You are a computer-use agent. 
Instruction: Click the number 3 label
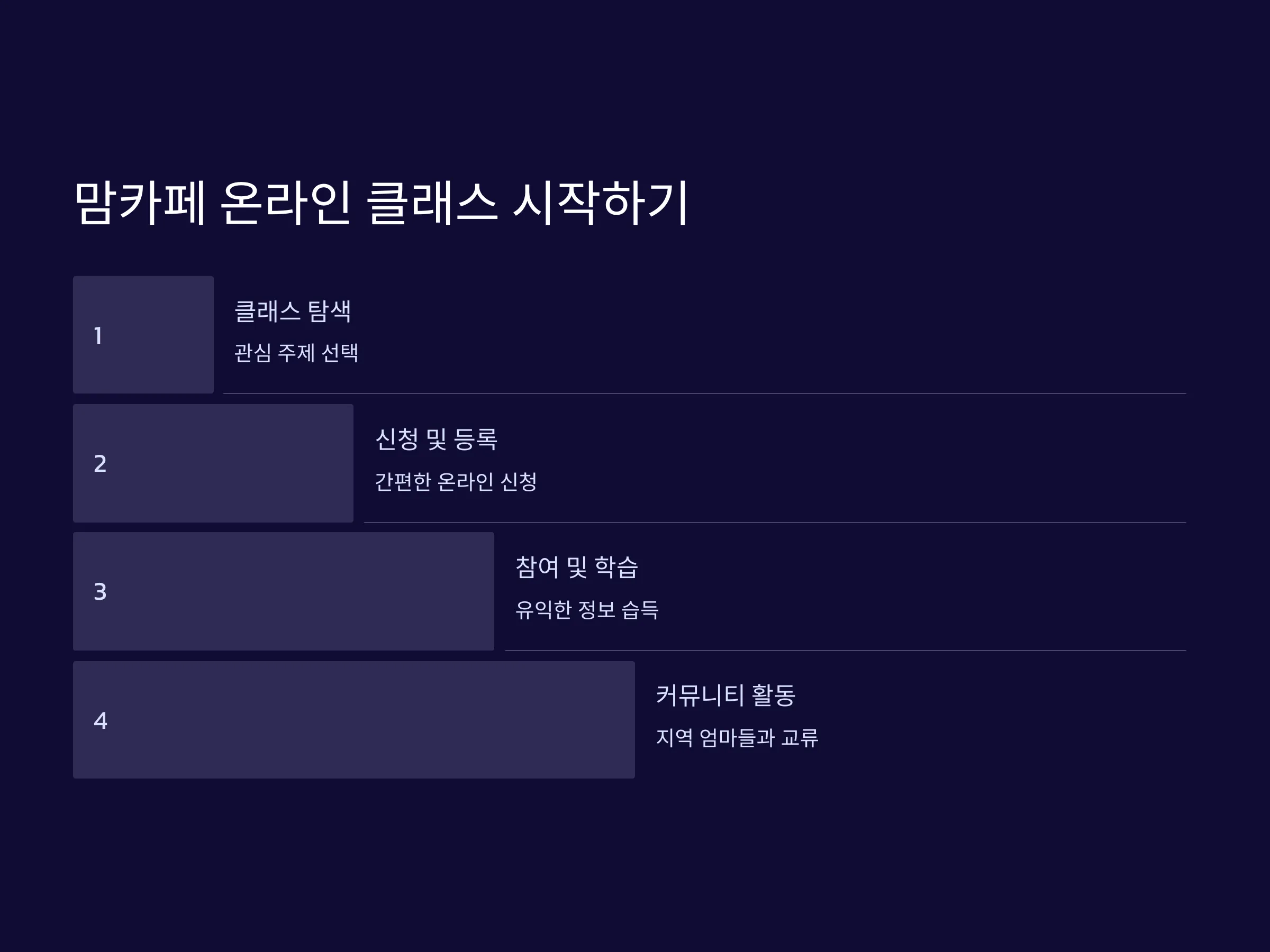[100, 592]
